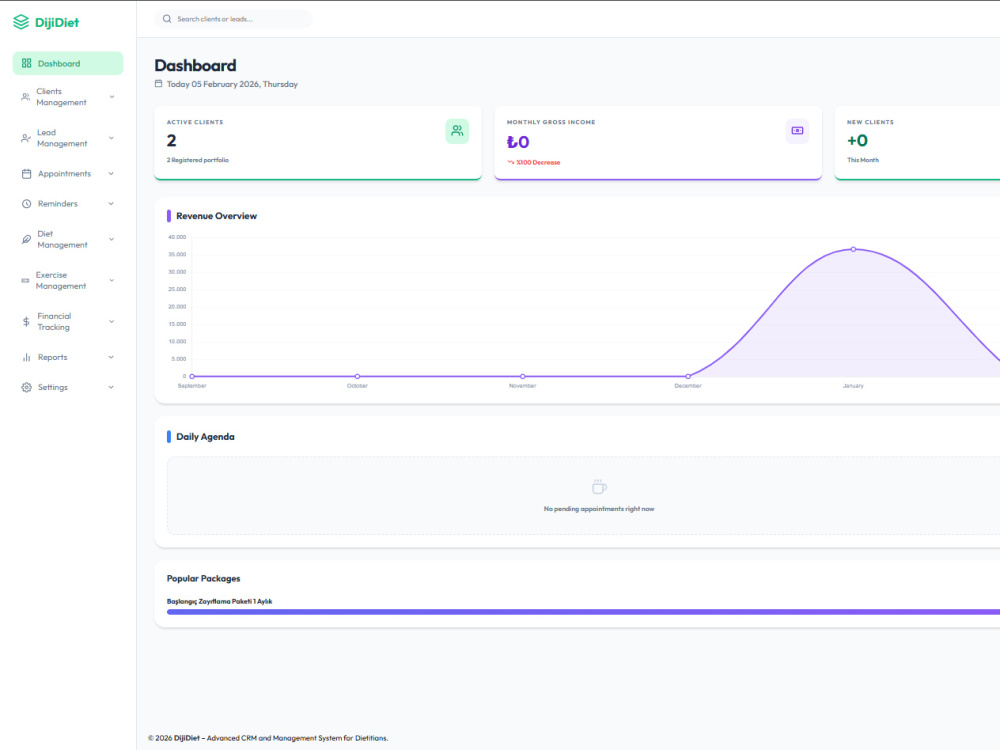The width and height of the screenshot is (1000, 750).
Task: Click the Financial Tracking dollar icon
Action: click(26, 321)
